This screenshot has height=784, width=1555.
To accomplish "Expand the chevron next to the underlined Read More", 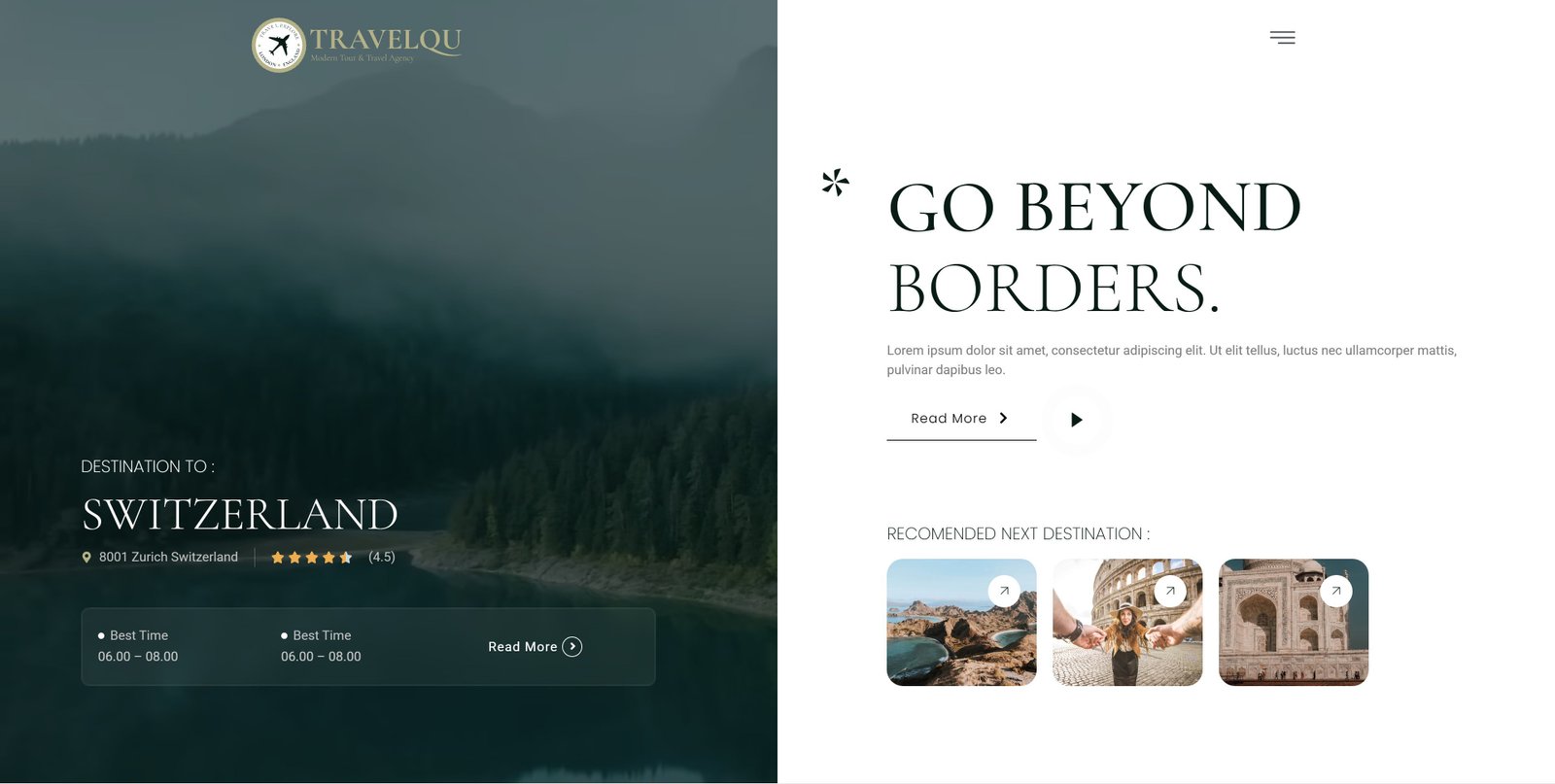I will coord(1004,418).
